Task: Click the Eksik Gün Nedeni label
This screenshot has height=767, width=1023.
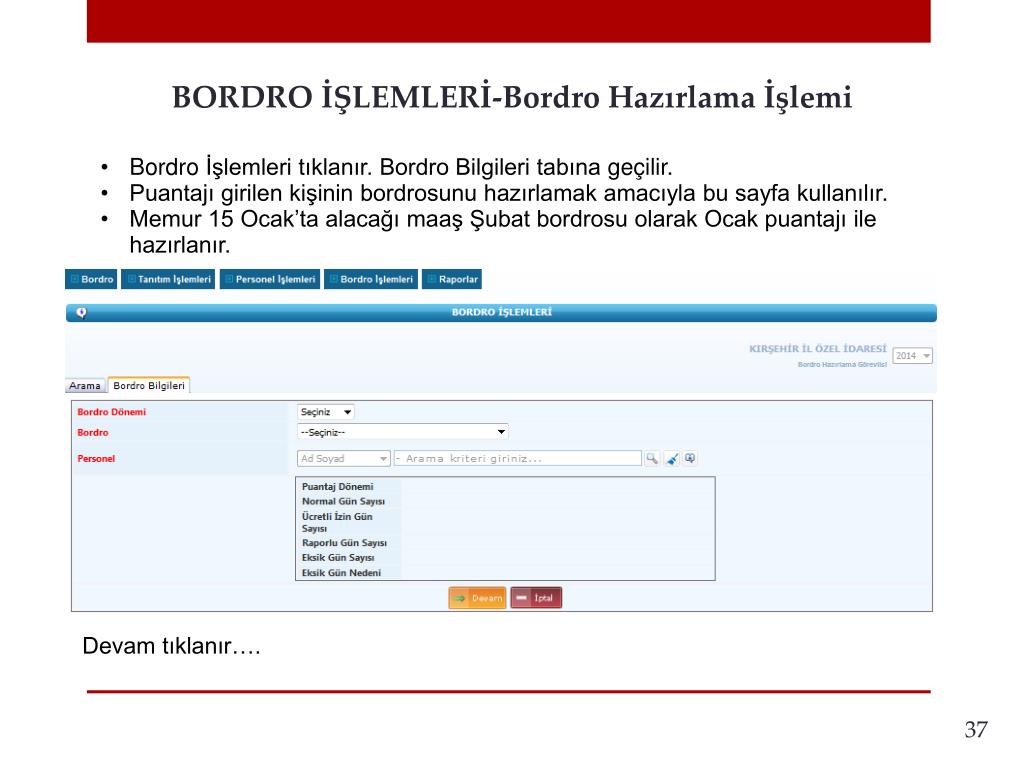Action: (x=341, y=573)
